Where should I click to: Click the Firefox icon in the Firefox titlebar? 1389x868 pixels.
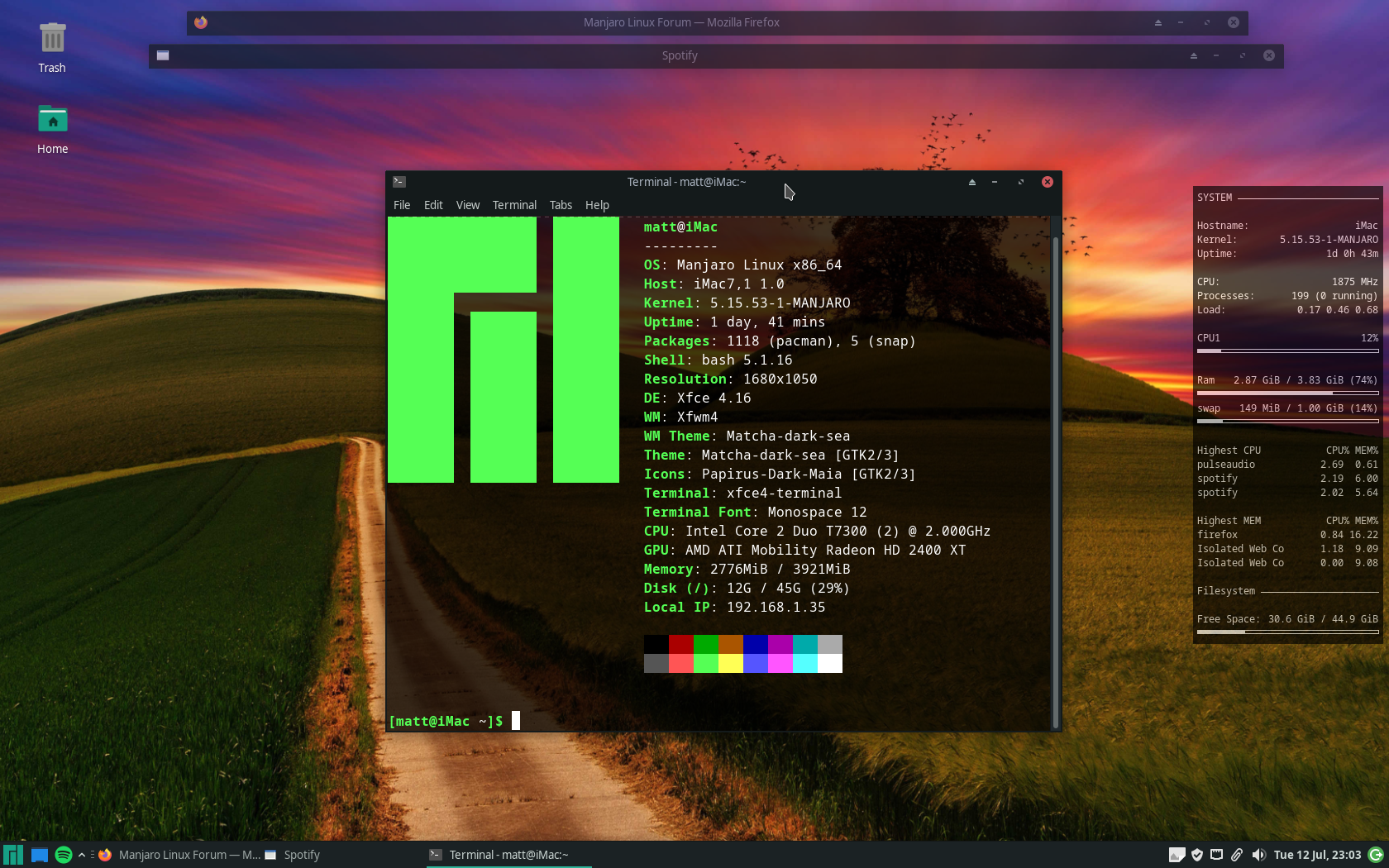(x=201, y=22)
